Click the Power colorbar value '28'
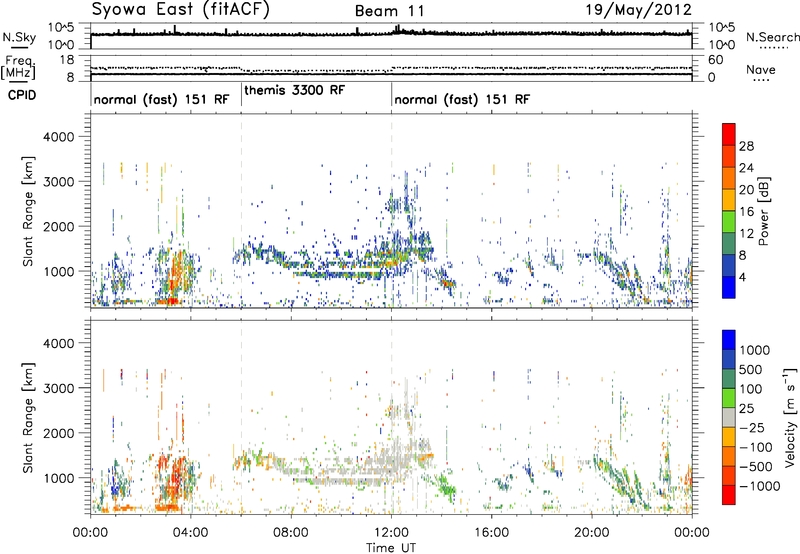 pyautogui.click(x=746, y=146)
